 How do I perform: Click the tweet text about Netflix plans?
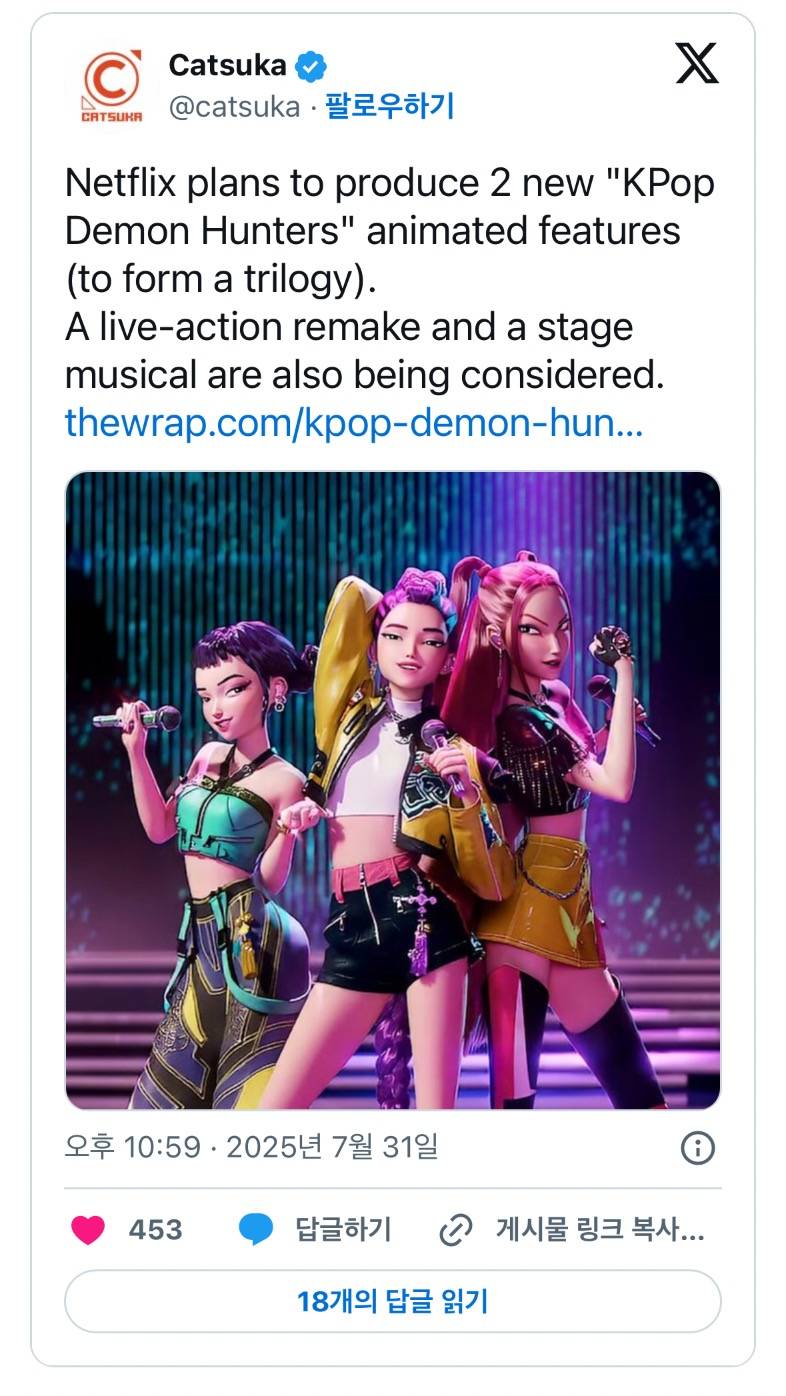click(390, 279)
